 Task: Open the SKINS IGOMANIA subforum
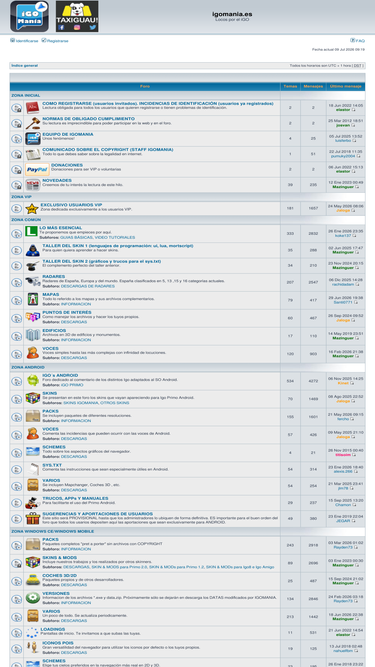click(81, 402)
